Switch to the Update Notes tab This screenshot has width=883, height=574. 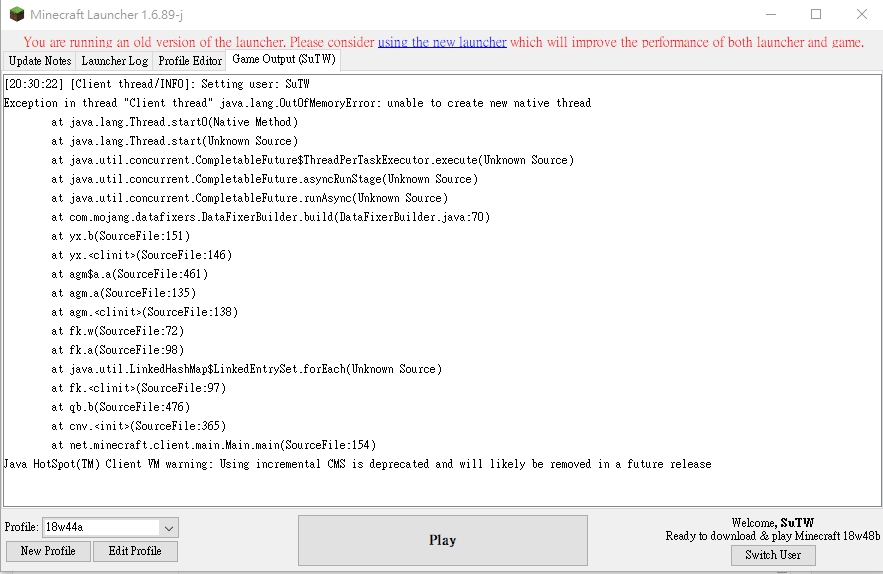40,61
